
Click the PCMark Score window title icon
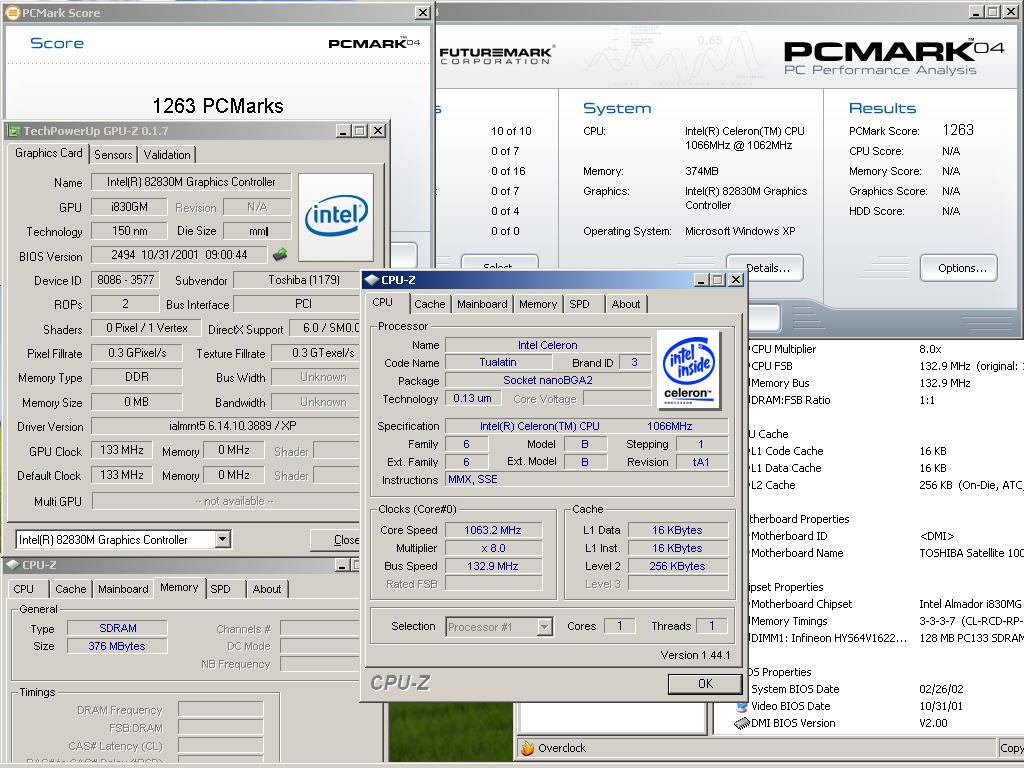12,12
